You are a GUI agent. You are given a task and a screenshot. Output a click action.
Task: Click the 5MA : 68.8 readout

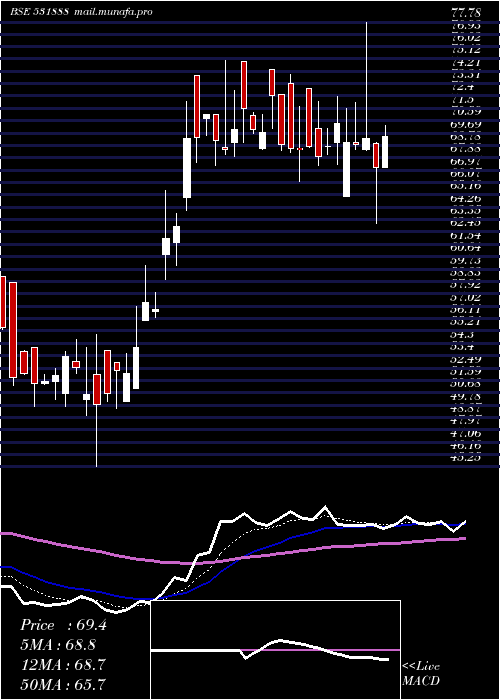58,645
